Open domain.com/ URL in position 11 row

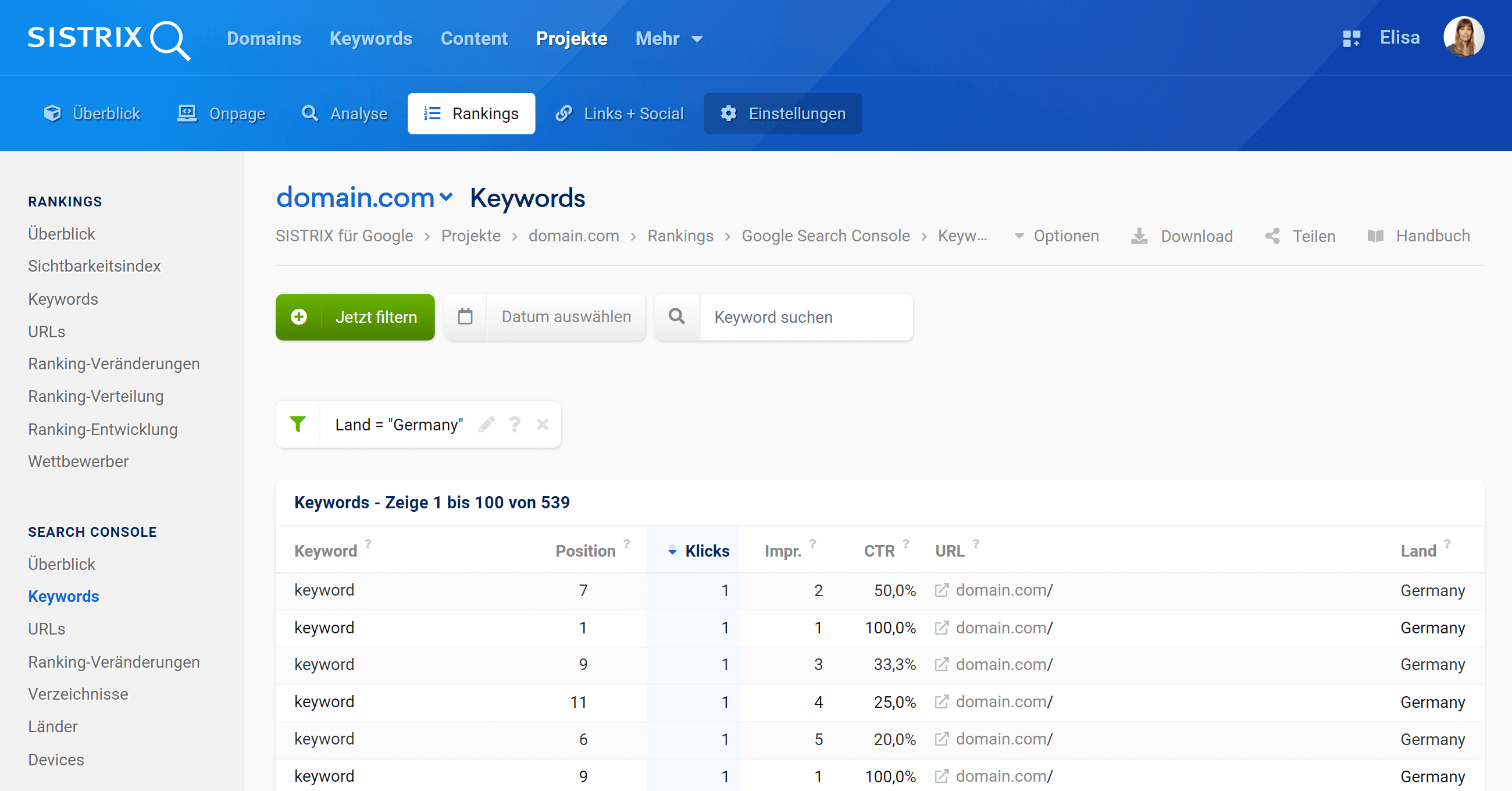click(1004, 702)
